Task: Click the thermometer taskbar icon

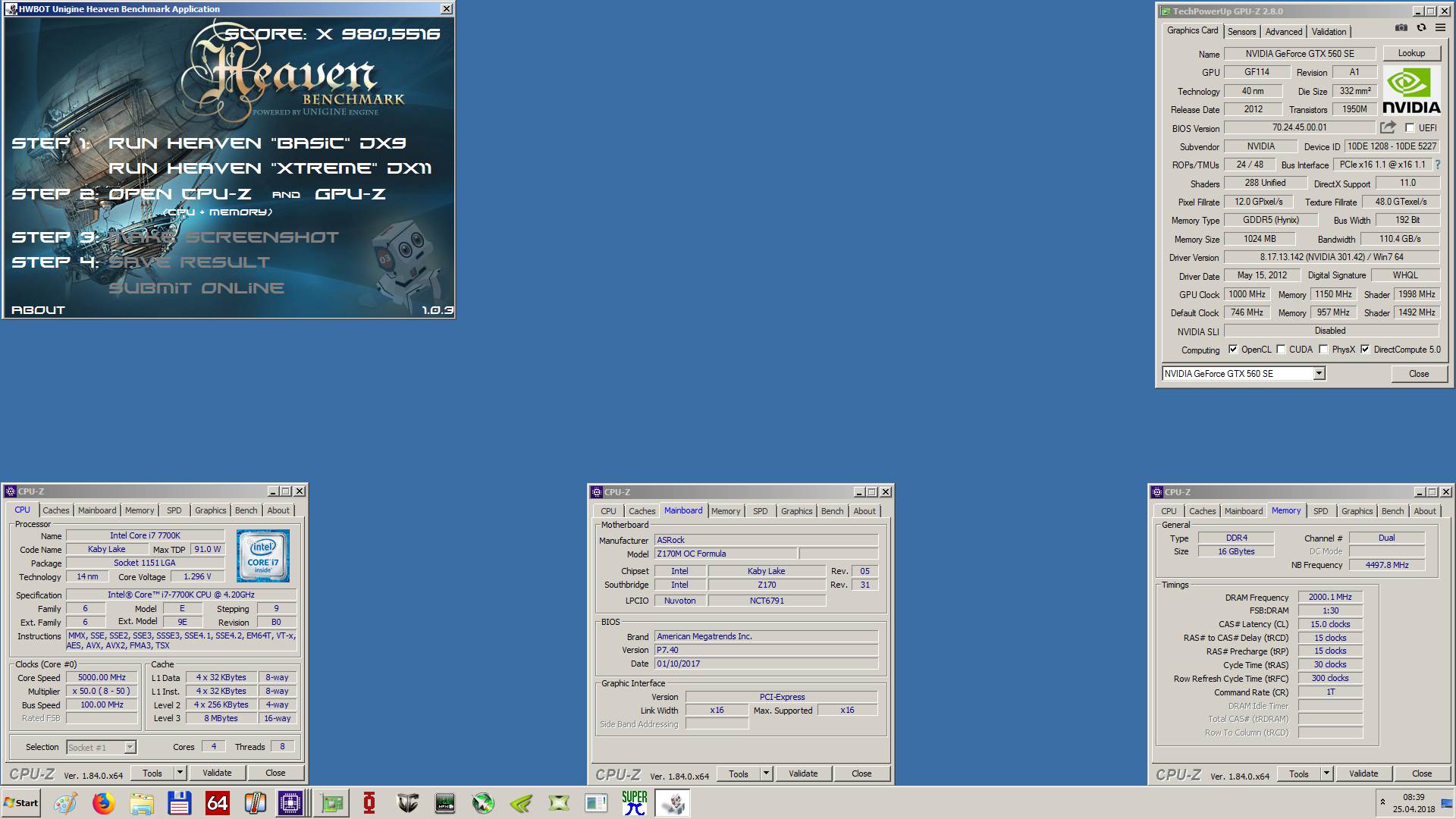Action: 255,803
